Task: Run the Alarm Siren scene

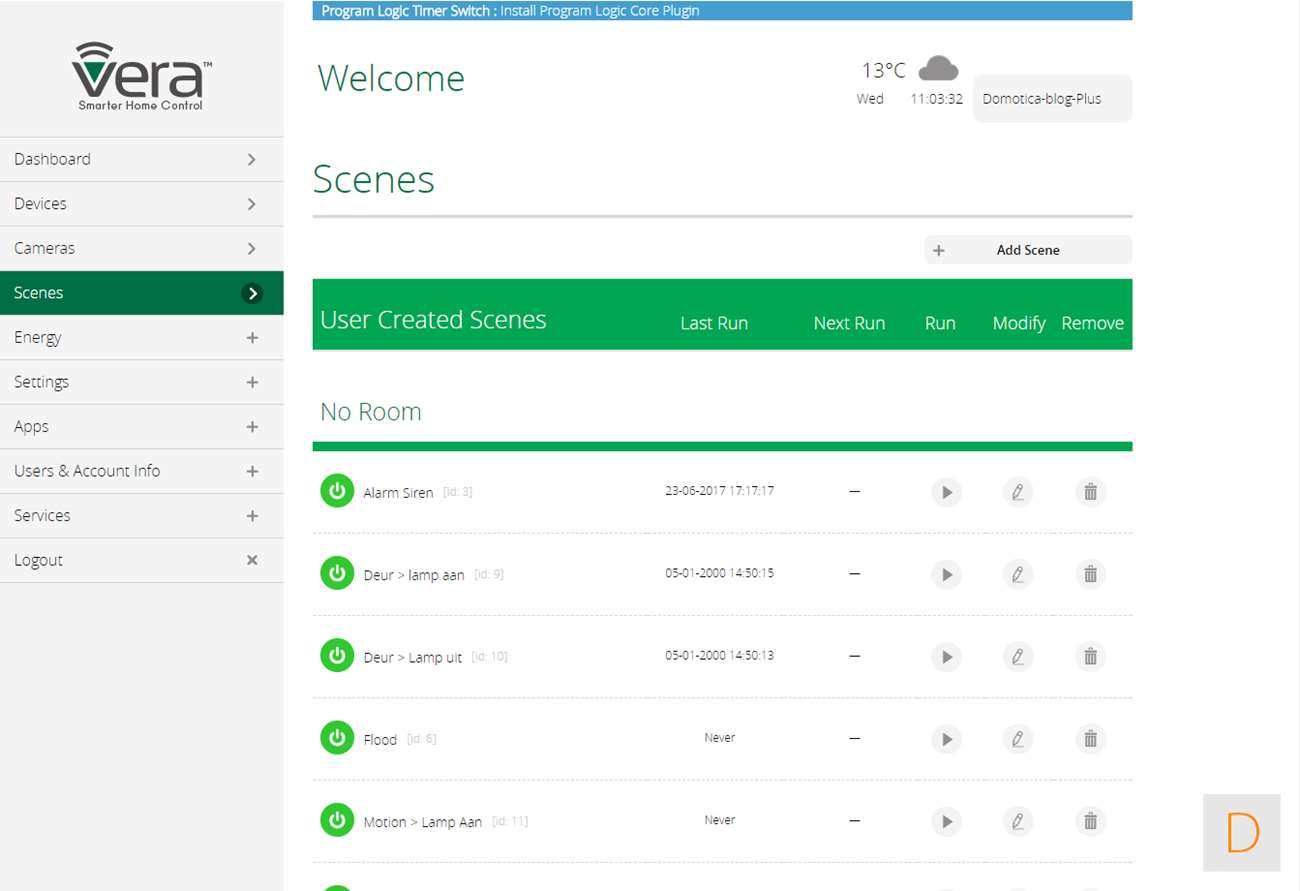Action: pos(945,492)
